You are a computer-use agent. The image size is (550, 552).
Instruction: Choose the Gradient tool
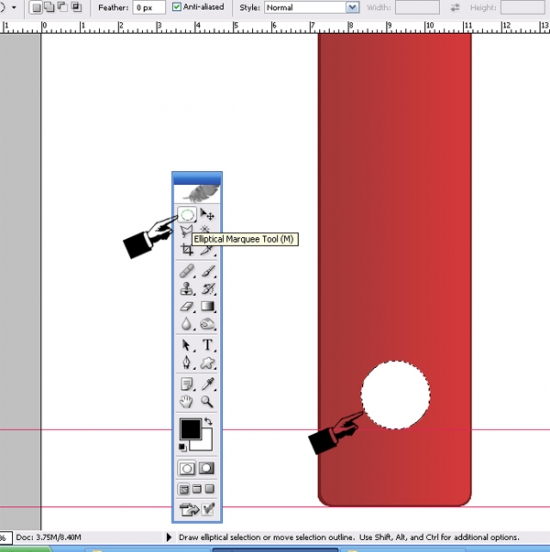208,306
